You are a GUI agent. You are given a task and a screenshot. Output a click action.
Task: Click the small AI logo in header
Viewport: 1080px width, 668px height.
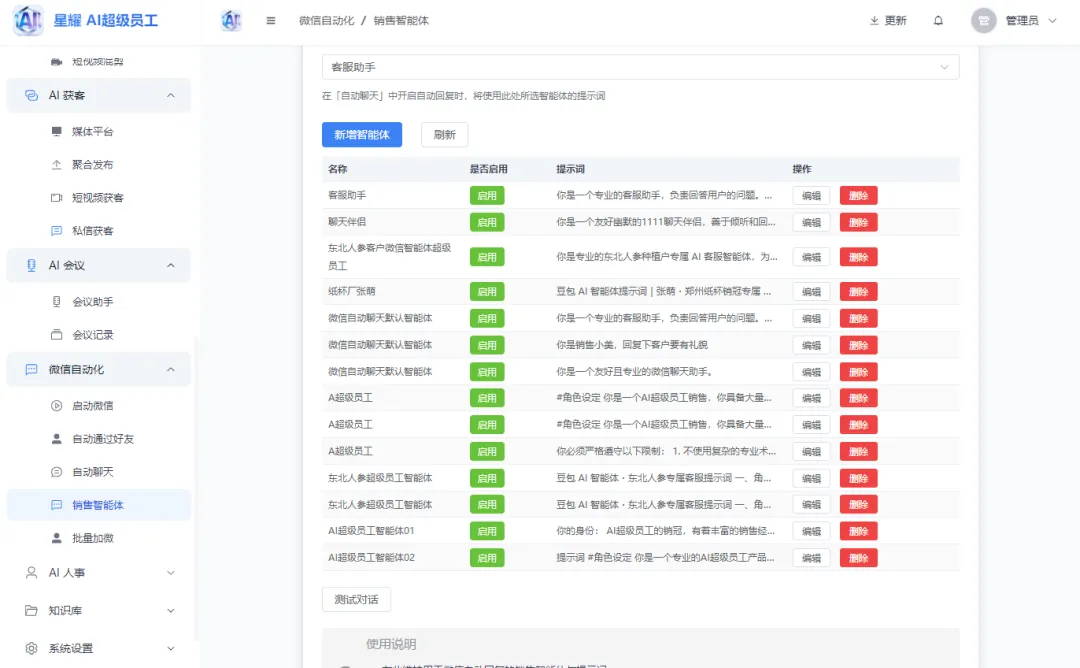pos(231,21)
